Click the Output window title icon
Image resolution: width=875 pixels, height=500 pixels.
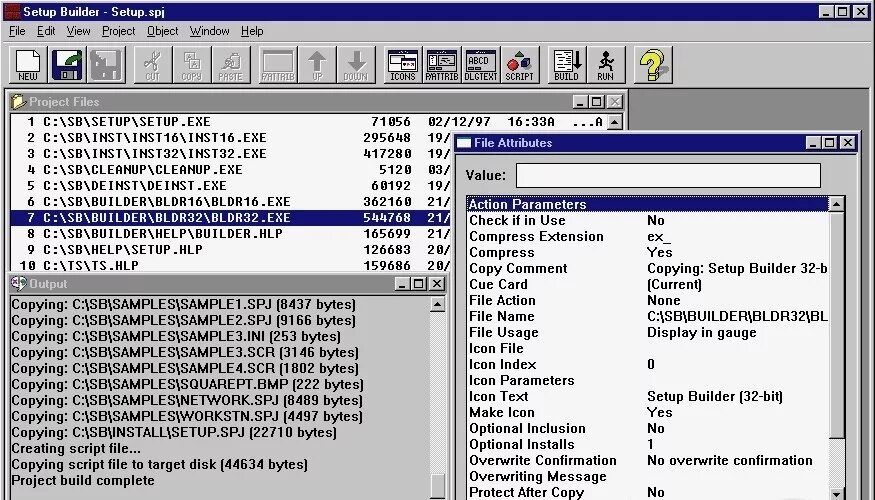[x=18, y=283]
